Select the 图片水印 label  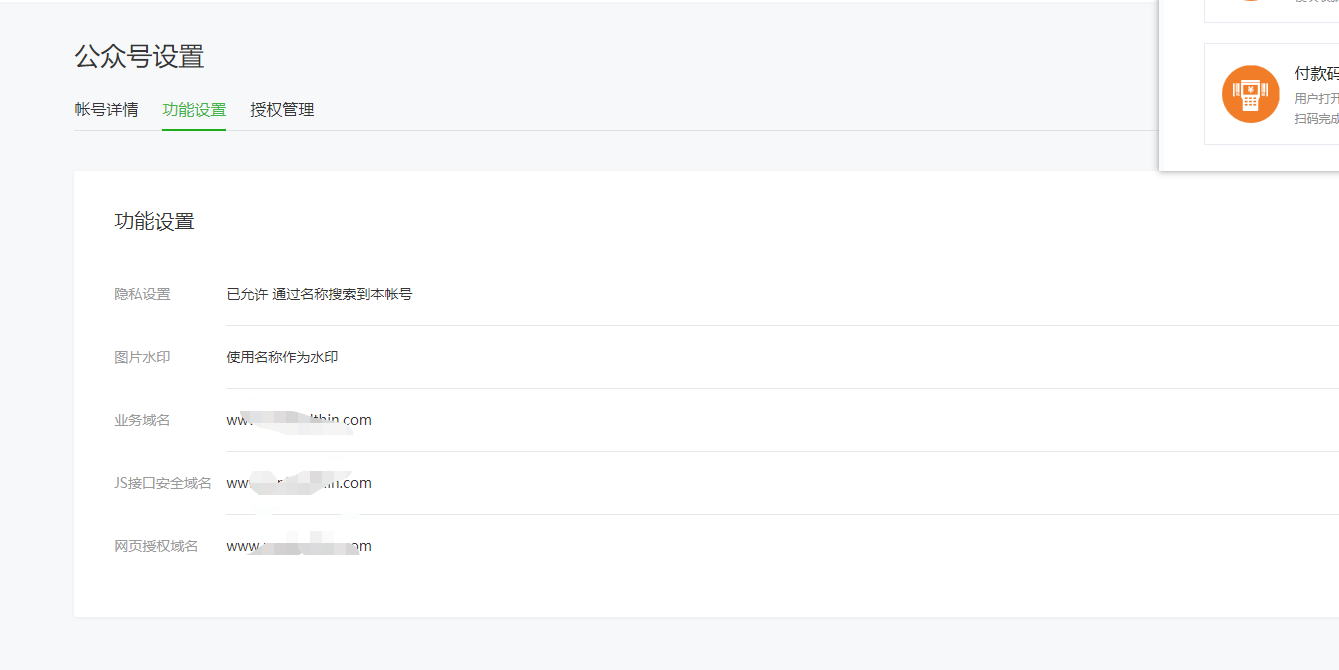(x=142, y=357)
